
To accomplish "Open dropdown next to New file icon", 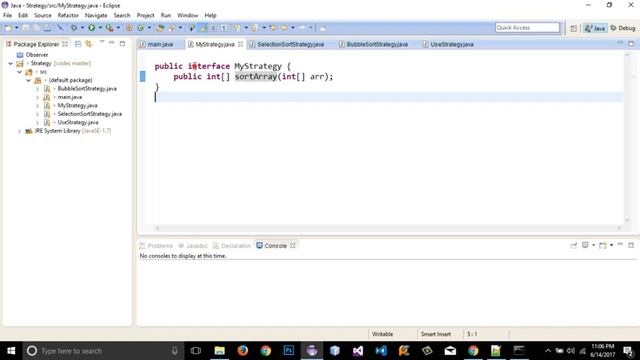I will point(17,28).
